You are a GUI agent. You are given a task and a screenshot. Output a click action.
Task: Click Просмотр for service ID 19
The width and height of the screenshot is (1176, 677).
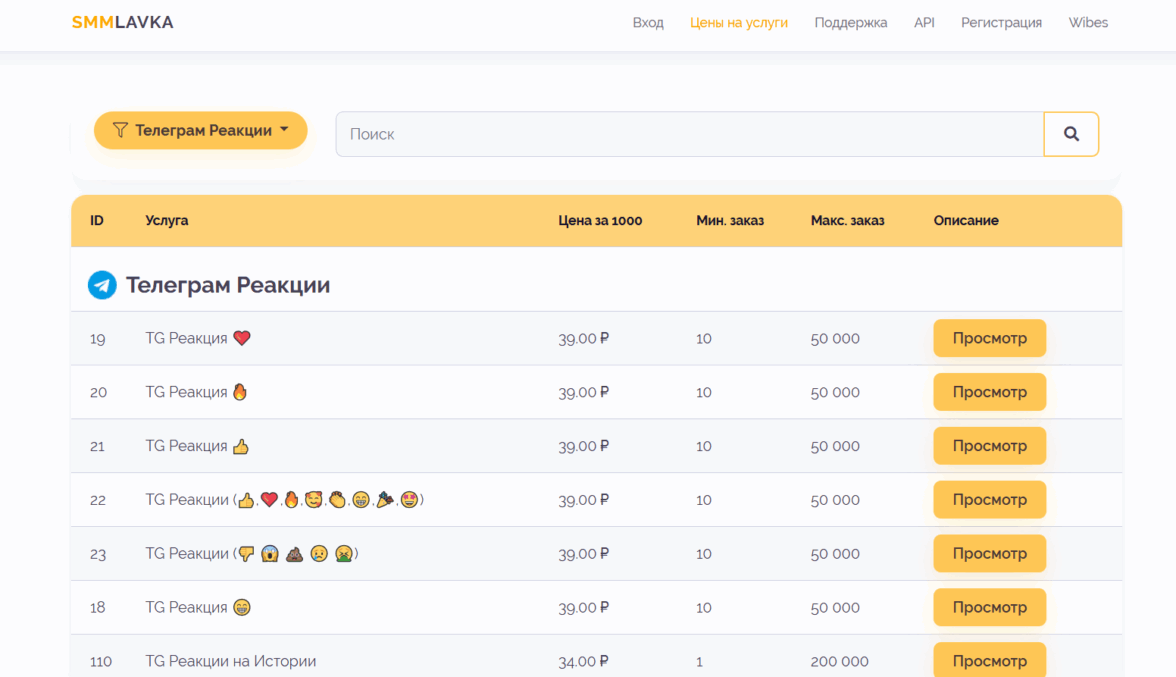(x=989, y=338)
